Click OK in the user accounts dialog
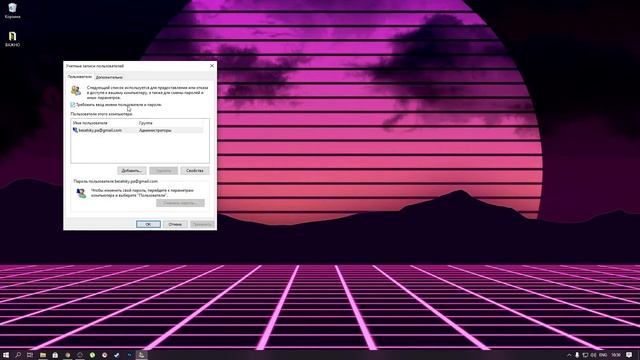This screenshot has height=360, width=640. coord(148,224)
